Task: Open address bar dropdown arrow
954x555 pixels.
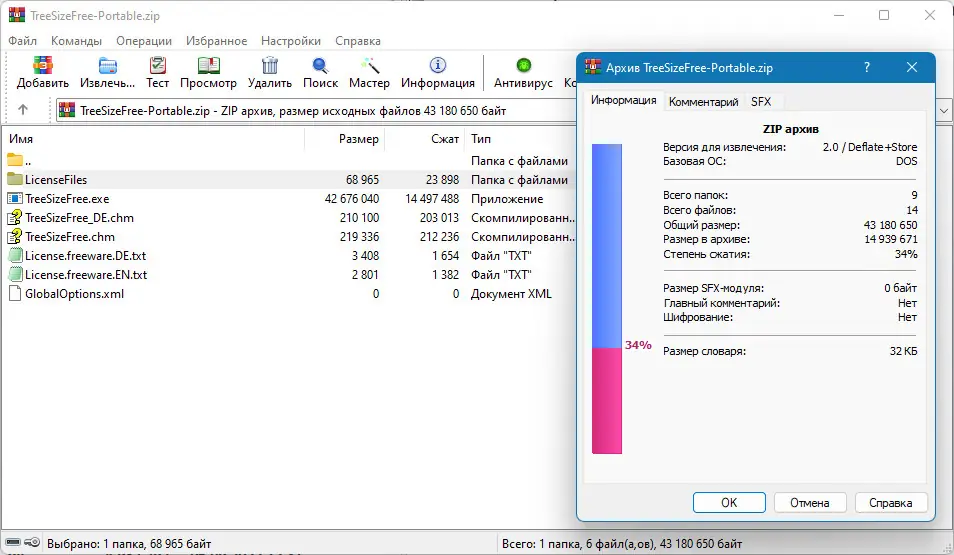Action: [944, 111]
